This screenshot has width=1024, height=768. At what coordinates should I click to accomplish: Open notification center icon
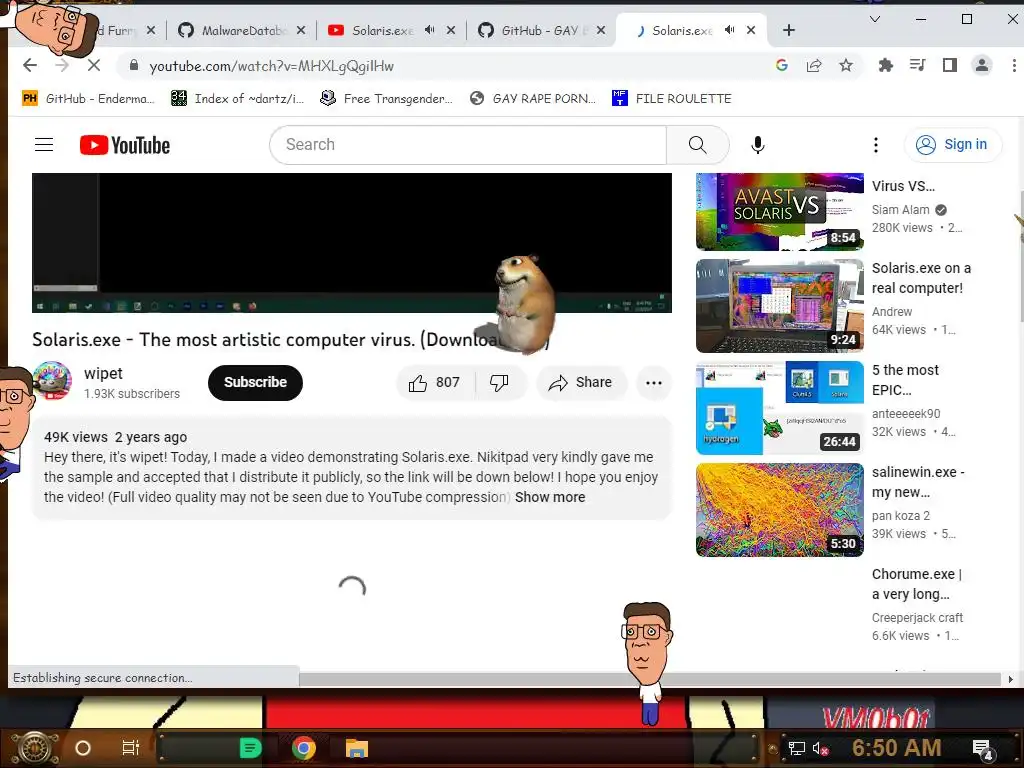[x=983, y=749]
